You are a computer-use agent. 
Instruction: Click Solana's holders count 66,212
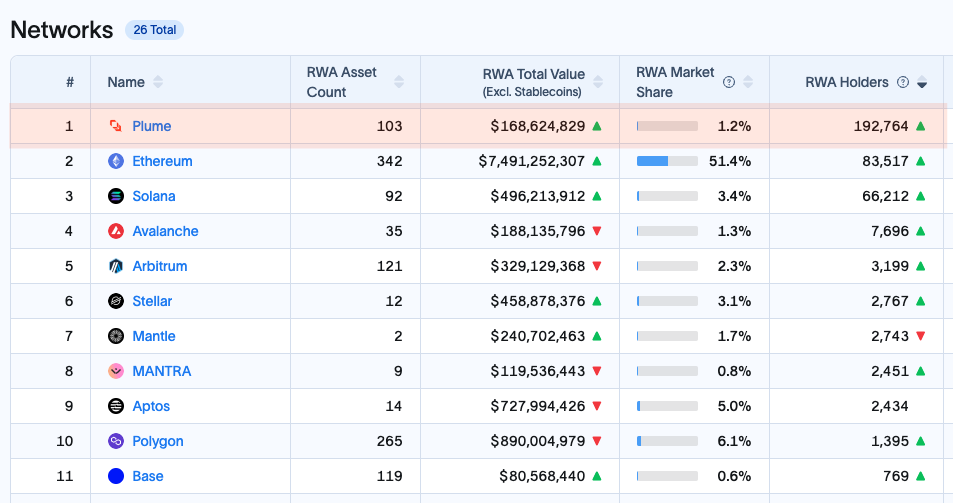point(886,196)
